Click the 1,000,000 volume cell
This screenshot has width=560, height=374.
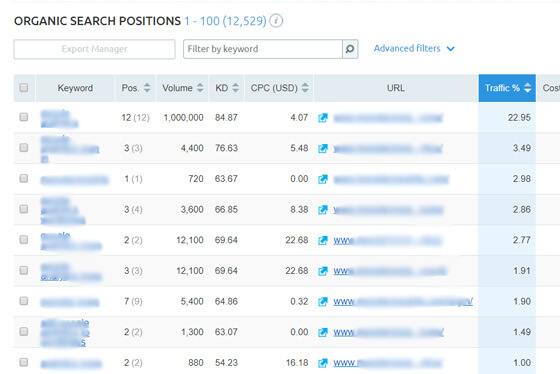click(x=183, y=118)
